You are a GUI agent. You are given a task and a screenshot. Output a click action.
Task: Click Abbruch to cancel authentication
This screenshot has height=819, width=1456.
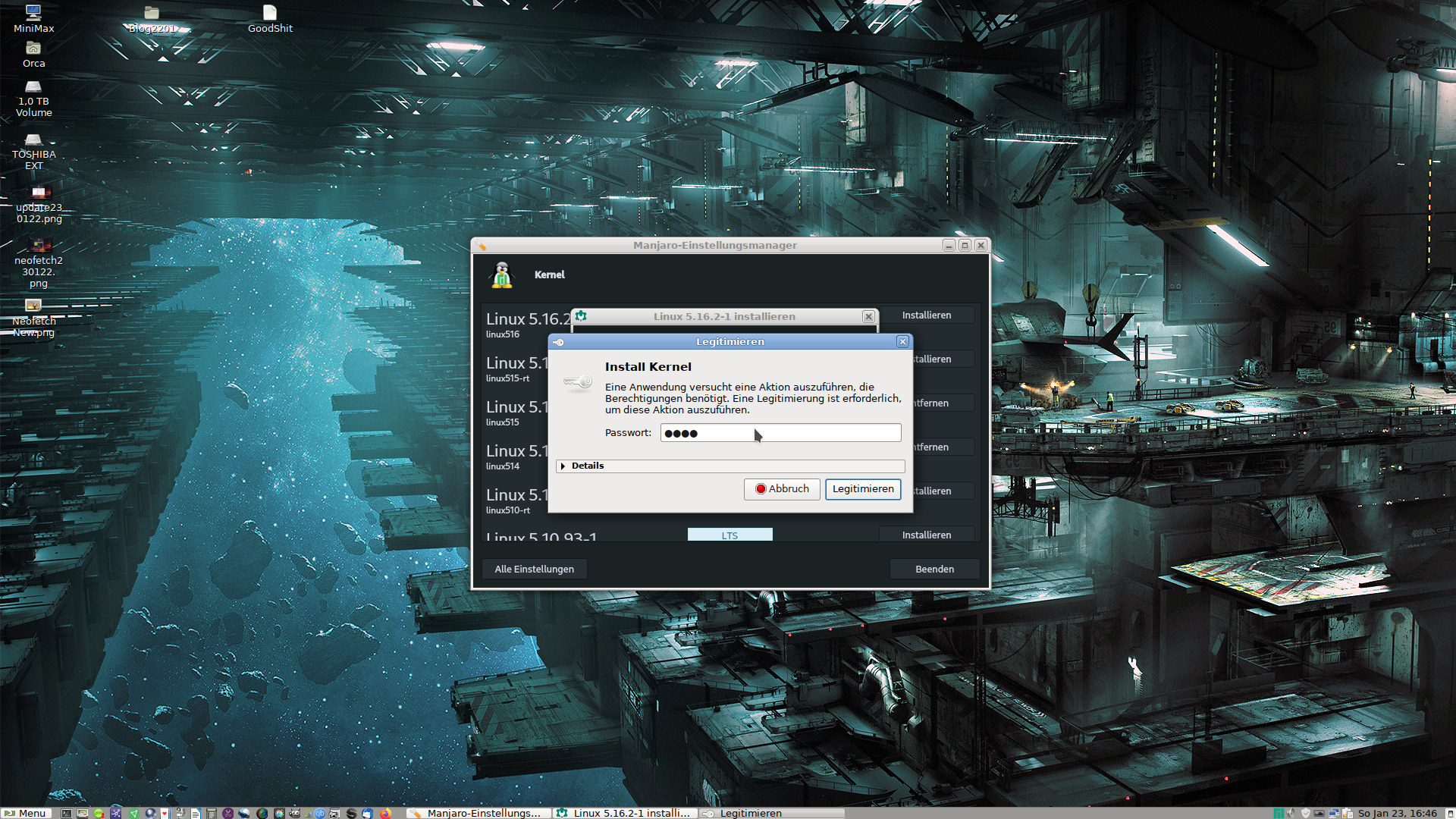point(782,489)
